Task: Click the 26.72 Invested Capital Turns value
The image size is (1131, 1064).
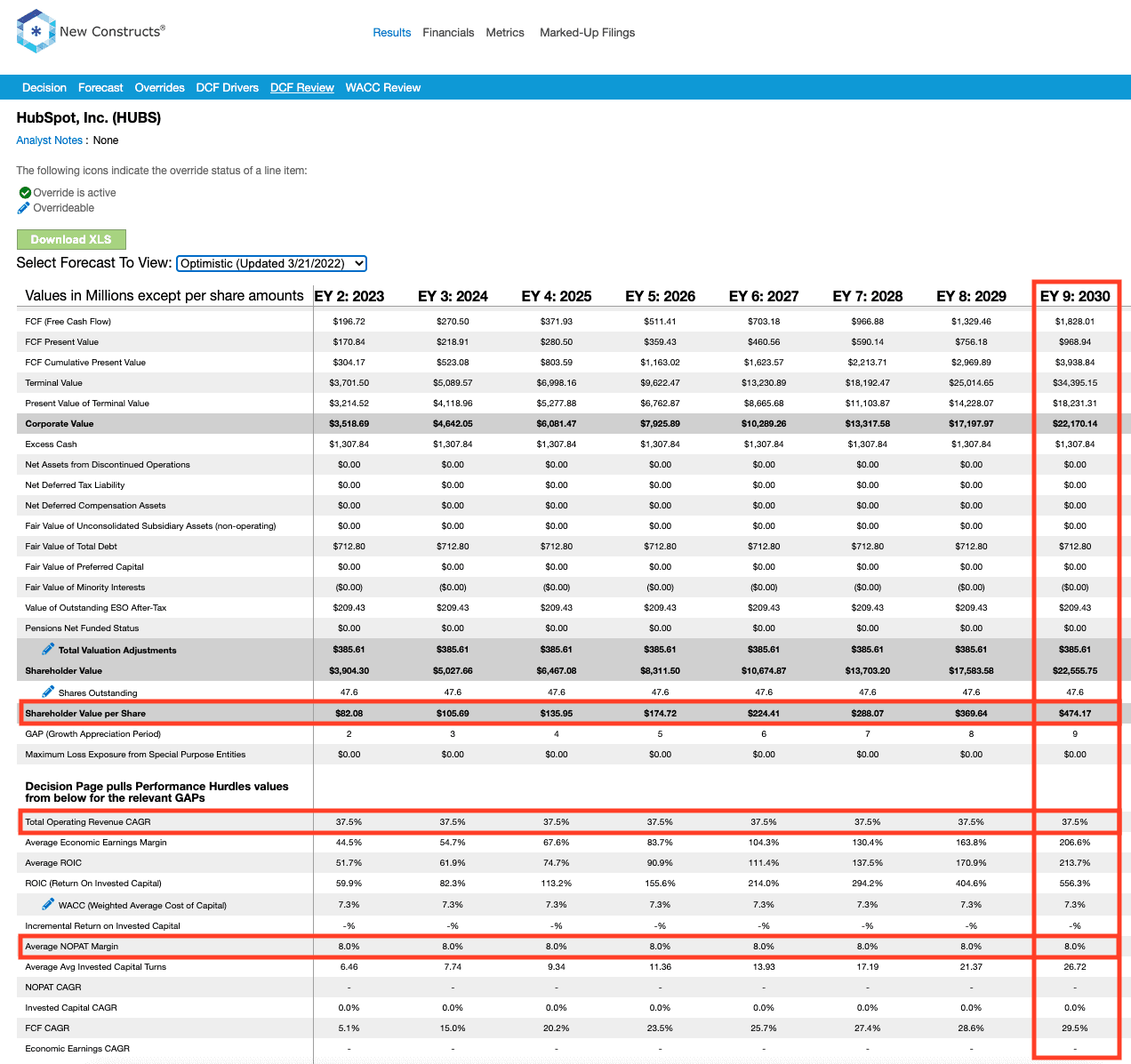Action: coord(1075,967)
